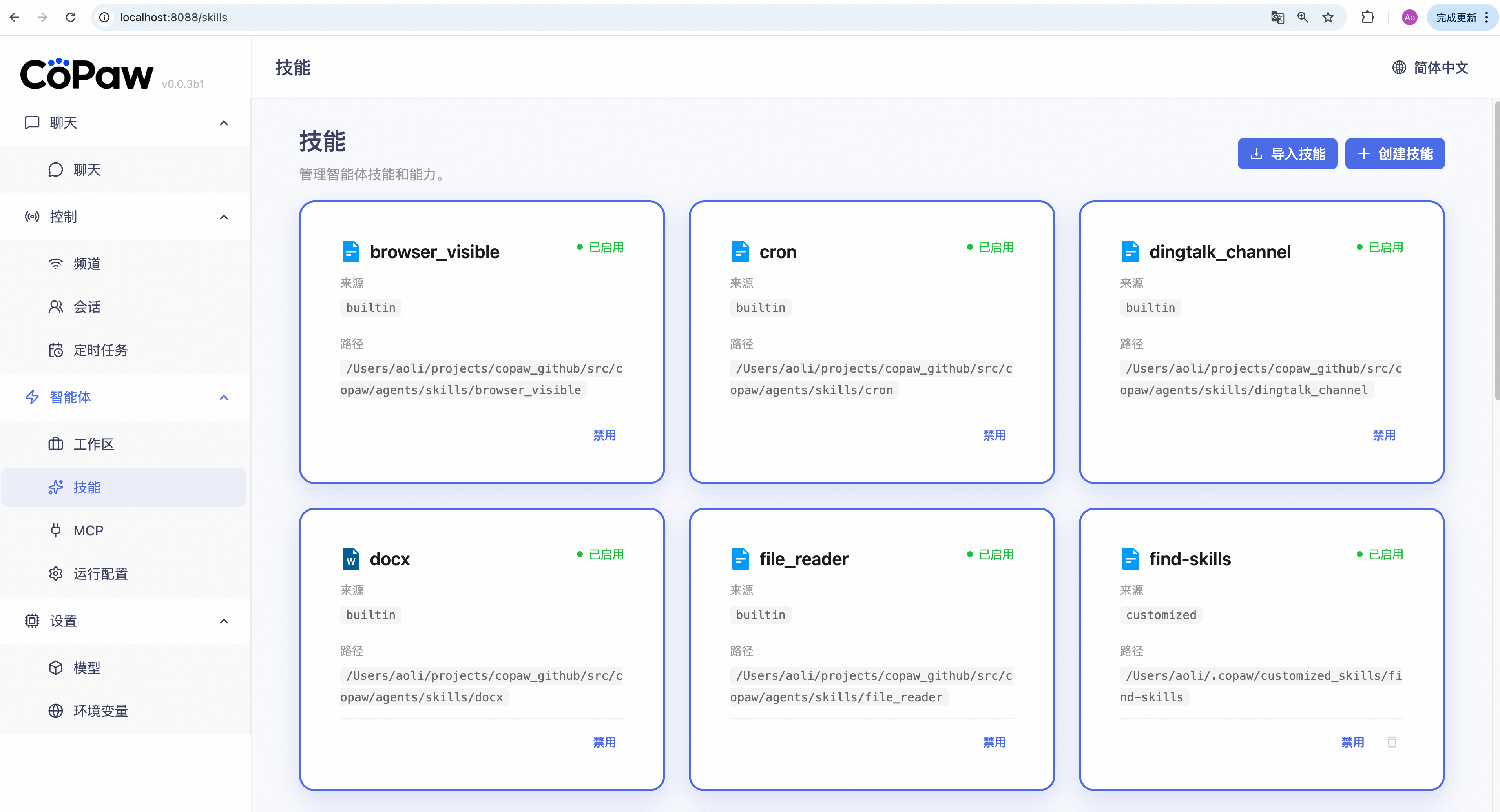Delete find-skills using the trash icon
The image size is (1500, 812).
click(x=1392, y=742)
